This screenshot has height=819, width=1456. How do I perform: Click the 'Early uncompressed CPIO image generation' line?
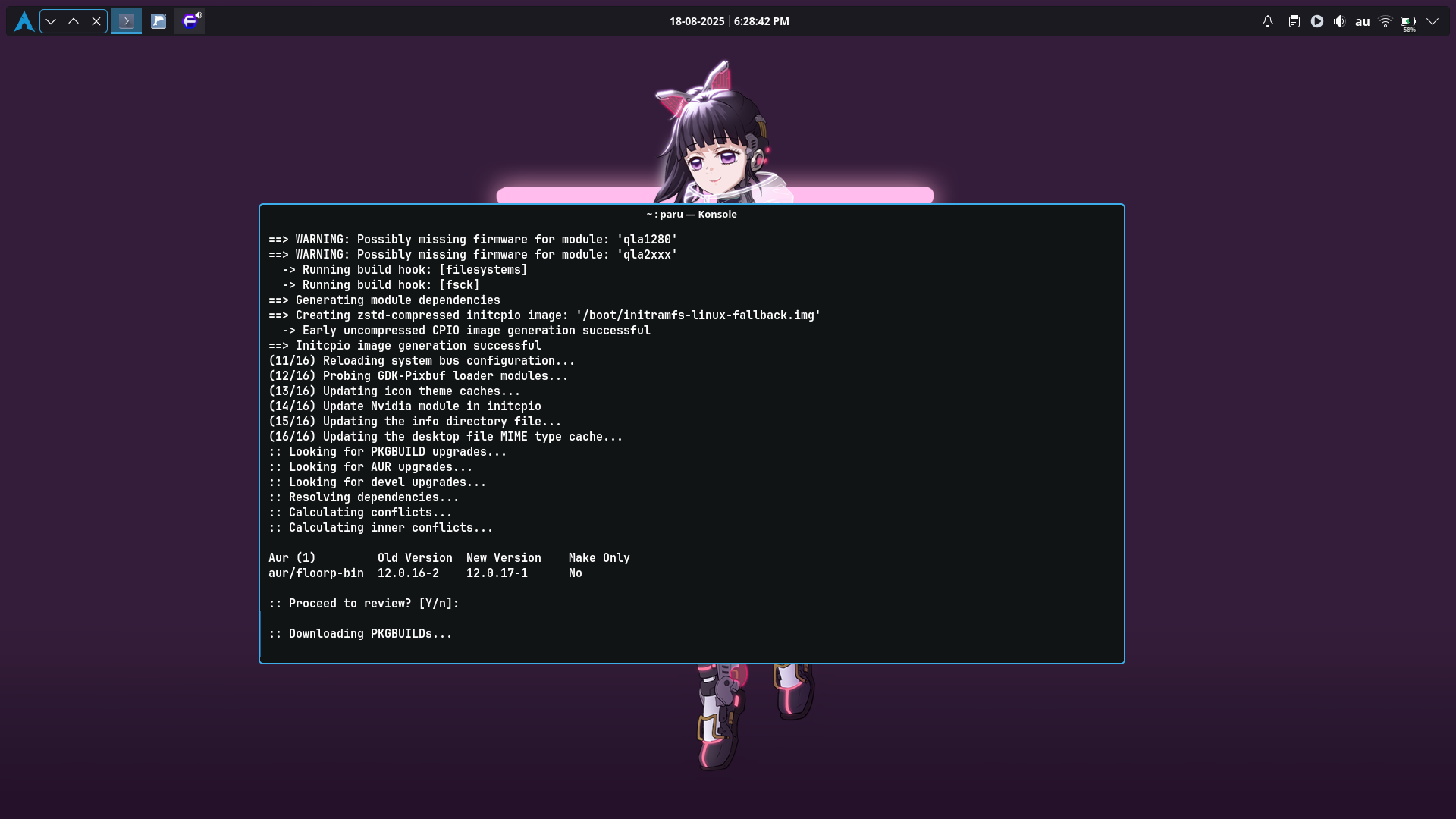point(466,331)
